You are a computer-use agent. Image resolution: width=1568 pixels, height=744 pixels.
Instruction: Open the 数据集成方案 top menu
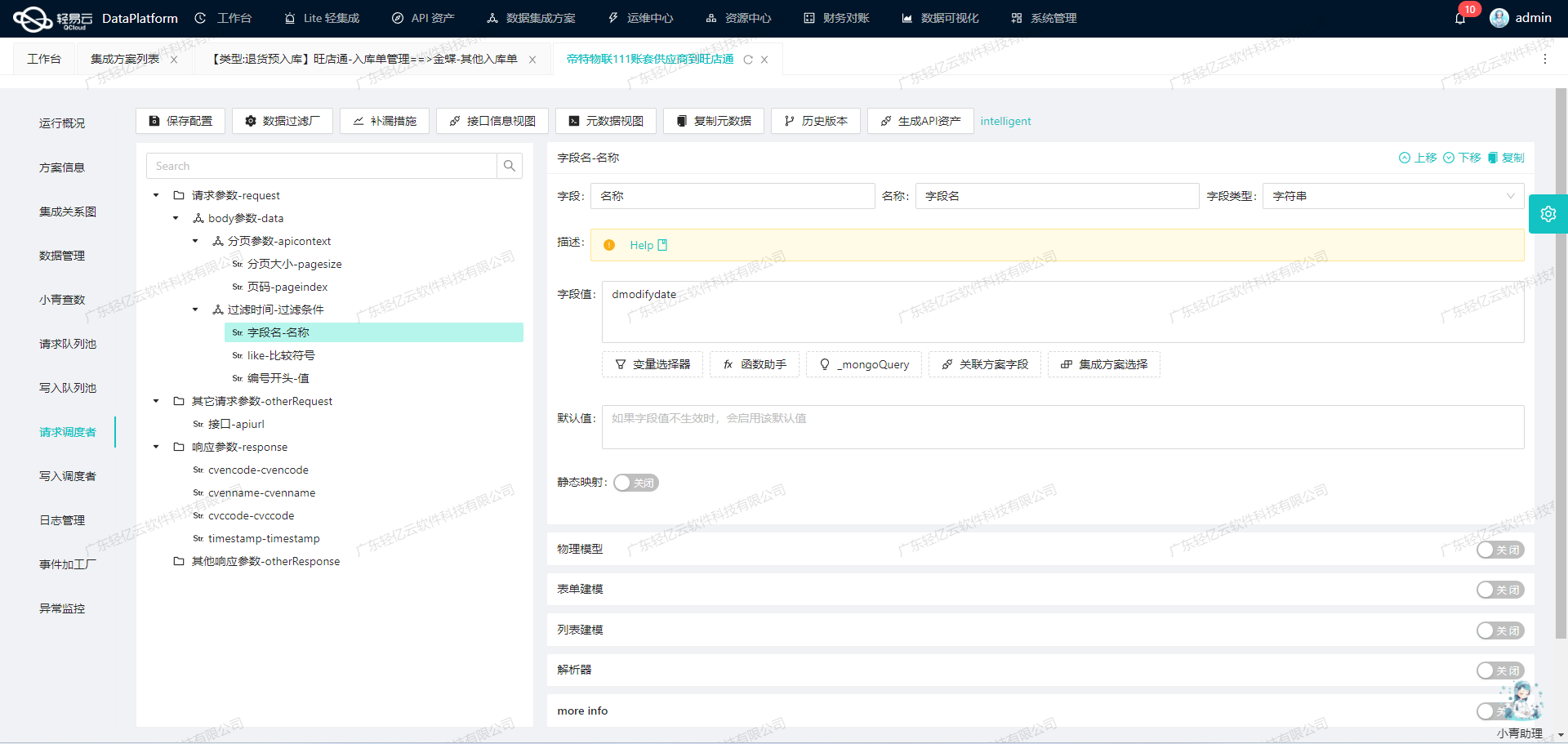pyautogui.click(x=532, y=18)
